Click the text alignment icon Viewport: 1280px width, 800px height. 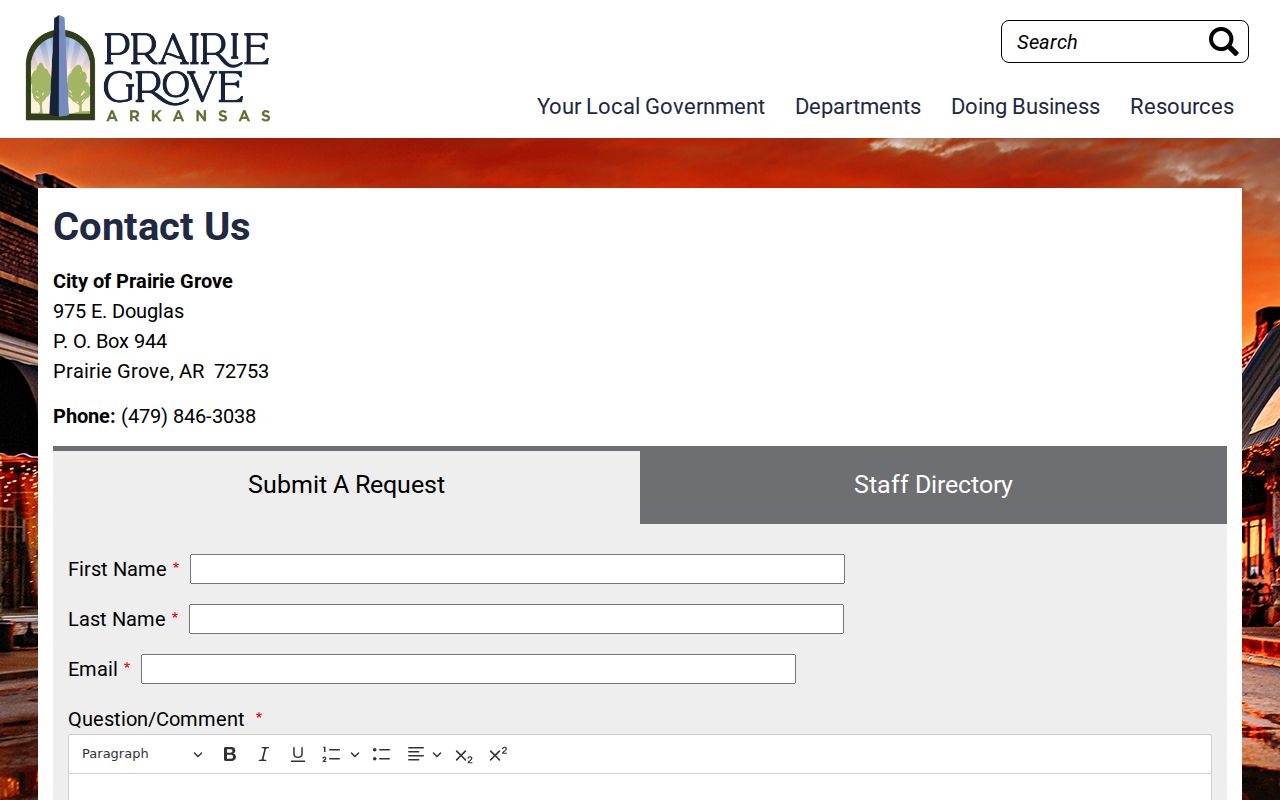(x=415, y=754)
